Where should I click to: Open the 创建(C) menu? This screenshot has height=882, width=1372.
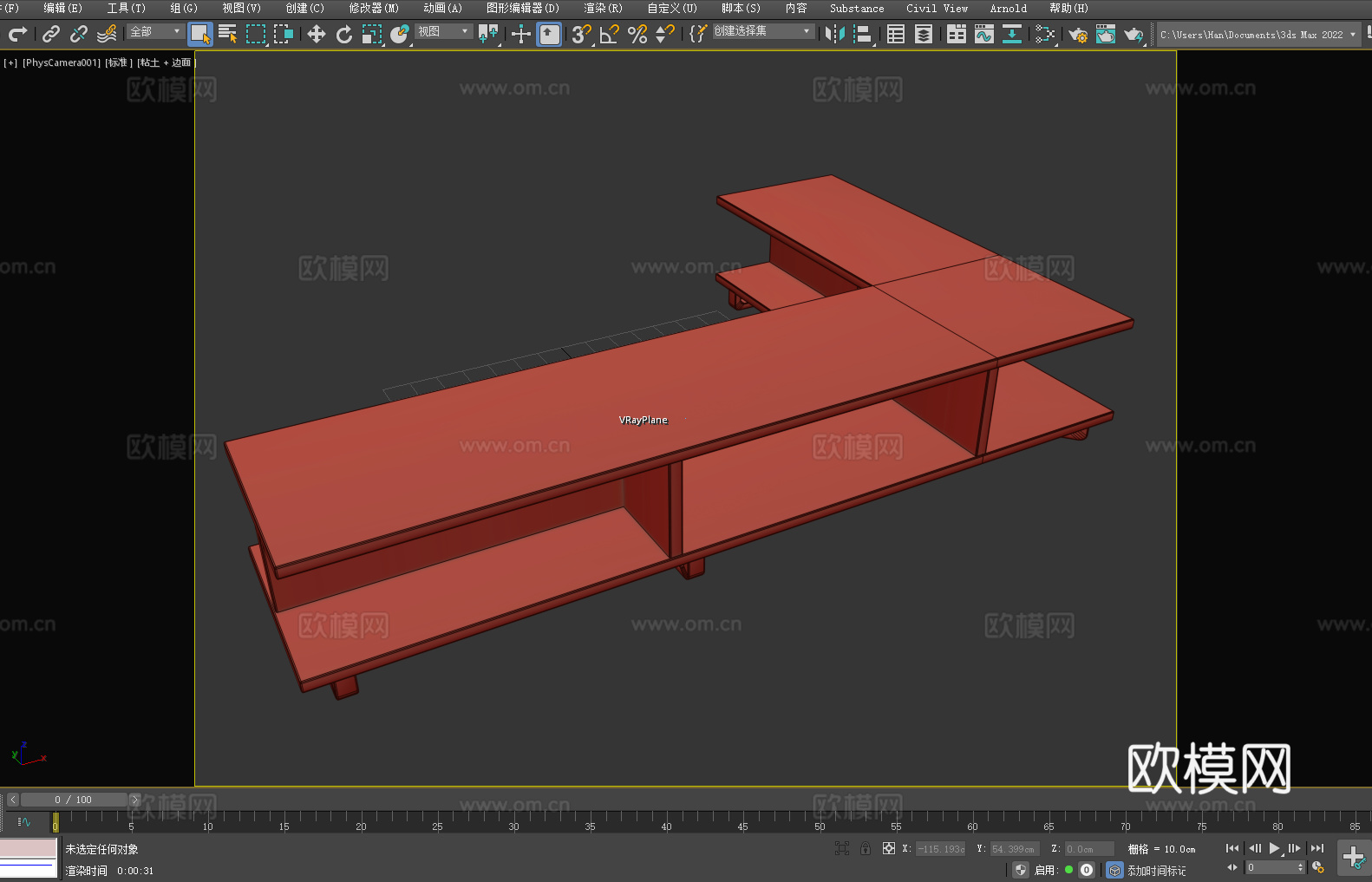[304, 8]
